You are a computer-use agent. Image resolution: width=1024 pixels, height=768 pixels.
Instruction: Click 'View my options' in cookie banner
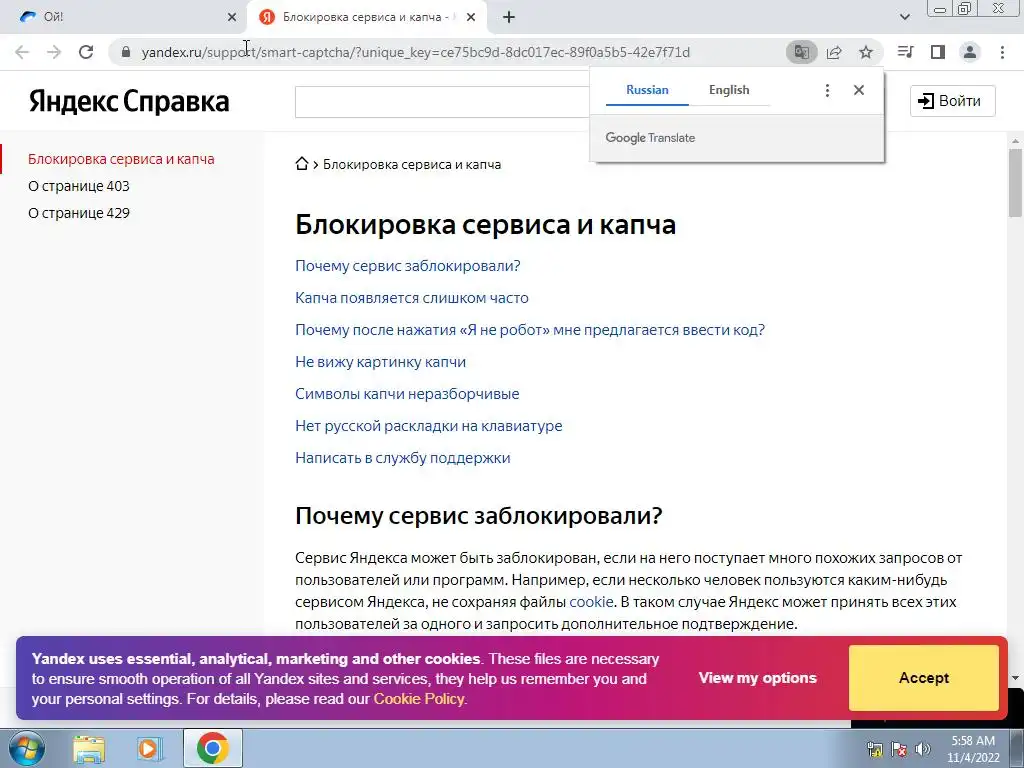pyautogui.click(x=758, y=678)
